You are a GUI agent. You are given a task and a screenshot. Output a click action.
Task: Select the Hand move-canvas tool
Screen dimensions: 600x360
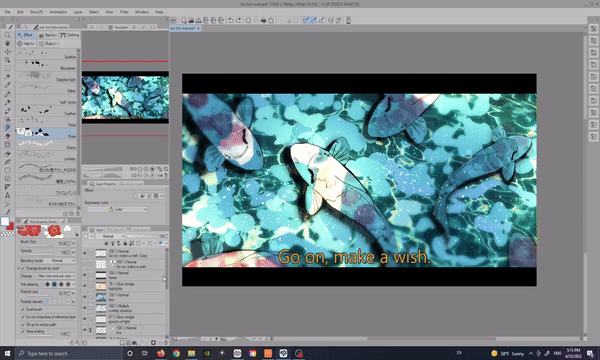tap(7, 43)
